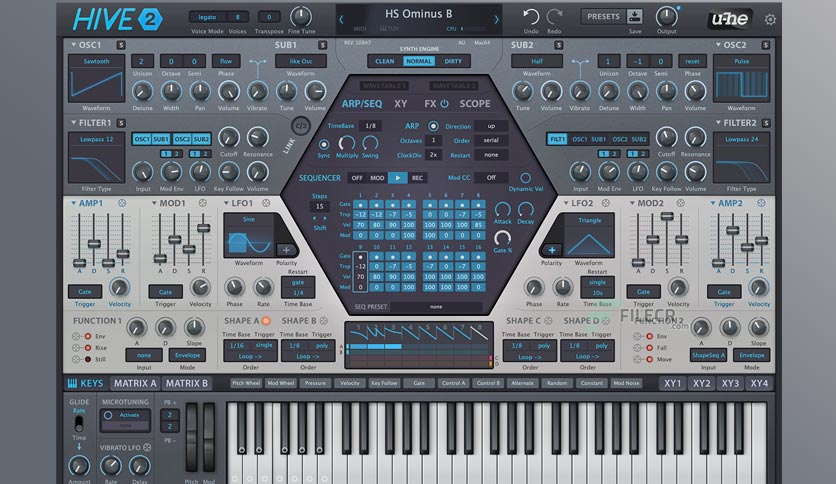Toggle SUB1 solo S icon
Image resolution: width=836 pixels, height=484 pixels.
click(323, 45)
